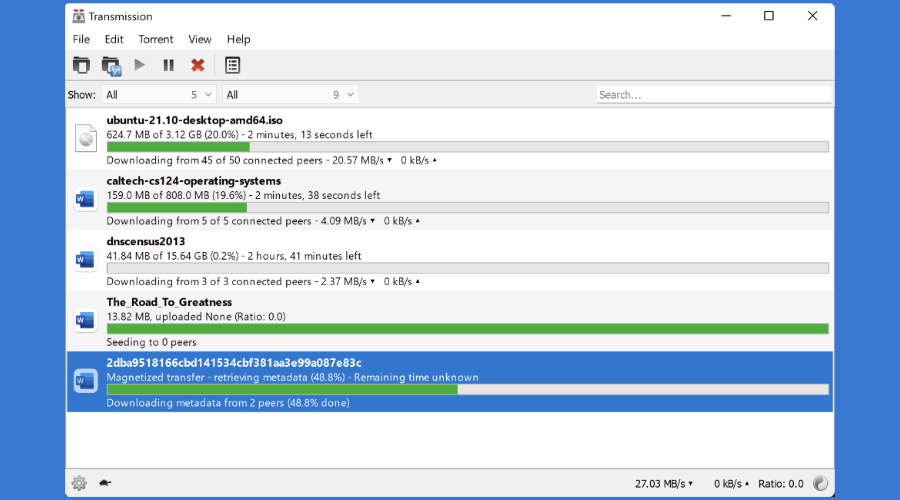Click the ubuntu-21.10 disc image file icon

86,138
